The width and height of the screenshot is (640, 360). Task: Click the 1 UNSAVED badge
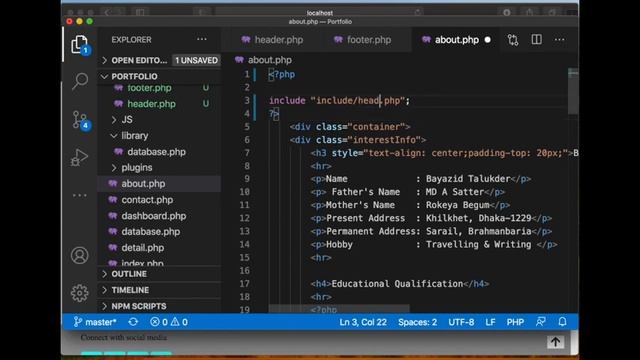click(196, 60)
